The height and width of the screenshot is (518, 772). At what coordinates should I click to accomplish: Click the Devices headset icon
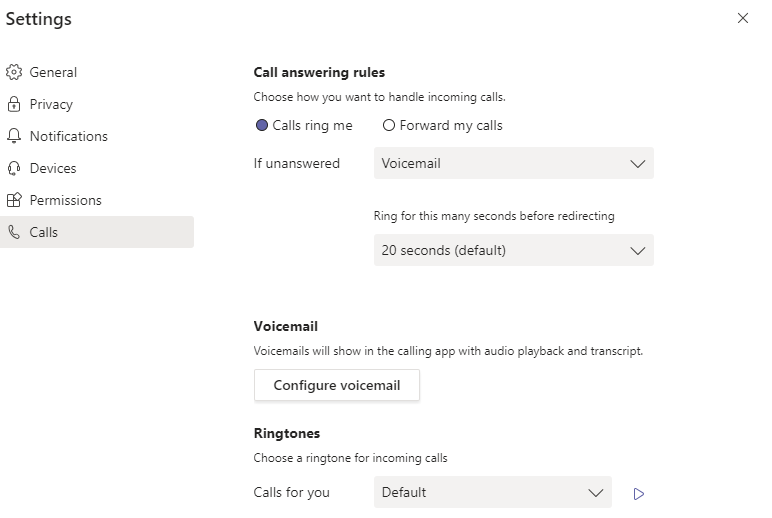click(x=14, y=168)
